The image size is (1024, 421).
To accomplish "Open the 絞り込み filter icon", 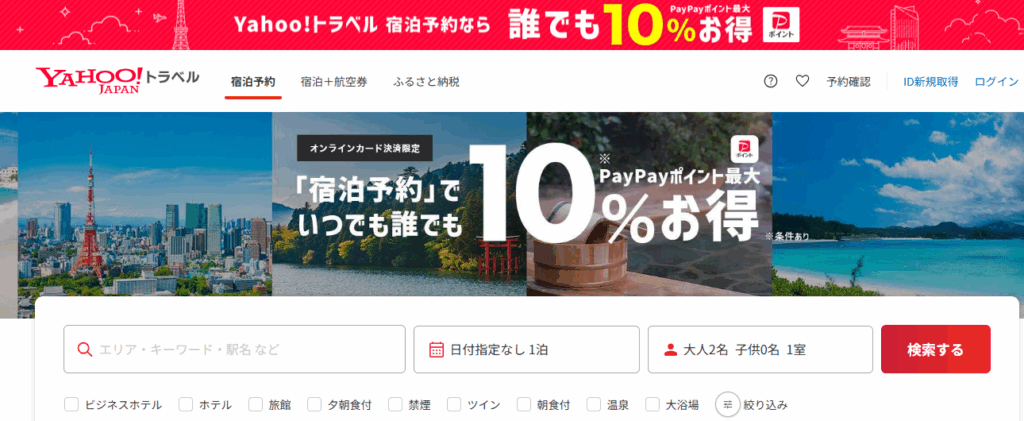I will [x=728, y=405].
